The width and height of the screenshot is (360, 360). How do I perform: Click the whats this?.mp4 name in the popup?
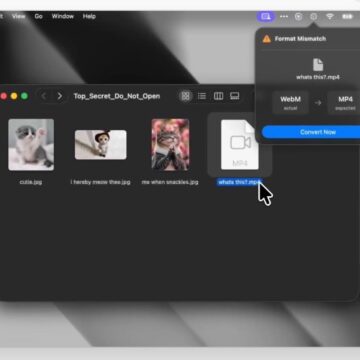point(318,77)
